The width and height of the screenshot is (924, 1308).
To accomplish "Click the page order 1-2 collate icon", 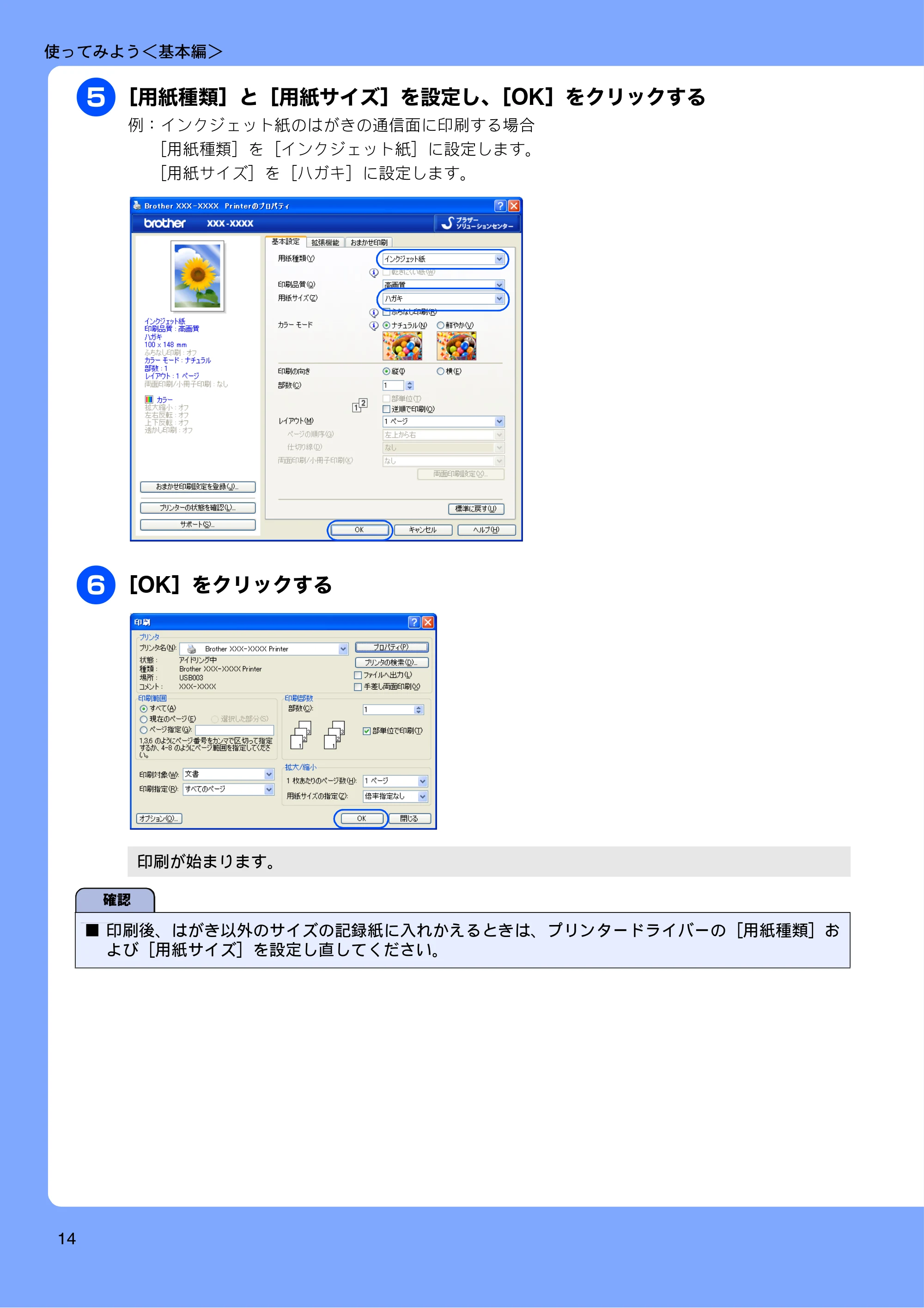I will (x=360, y=405).
